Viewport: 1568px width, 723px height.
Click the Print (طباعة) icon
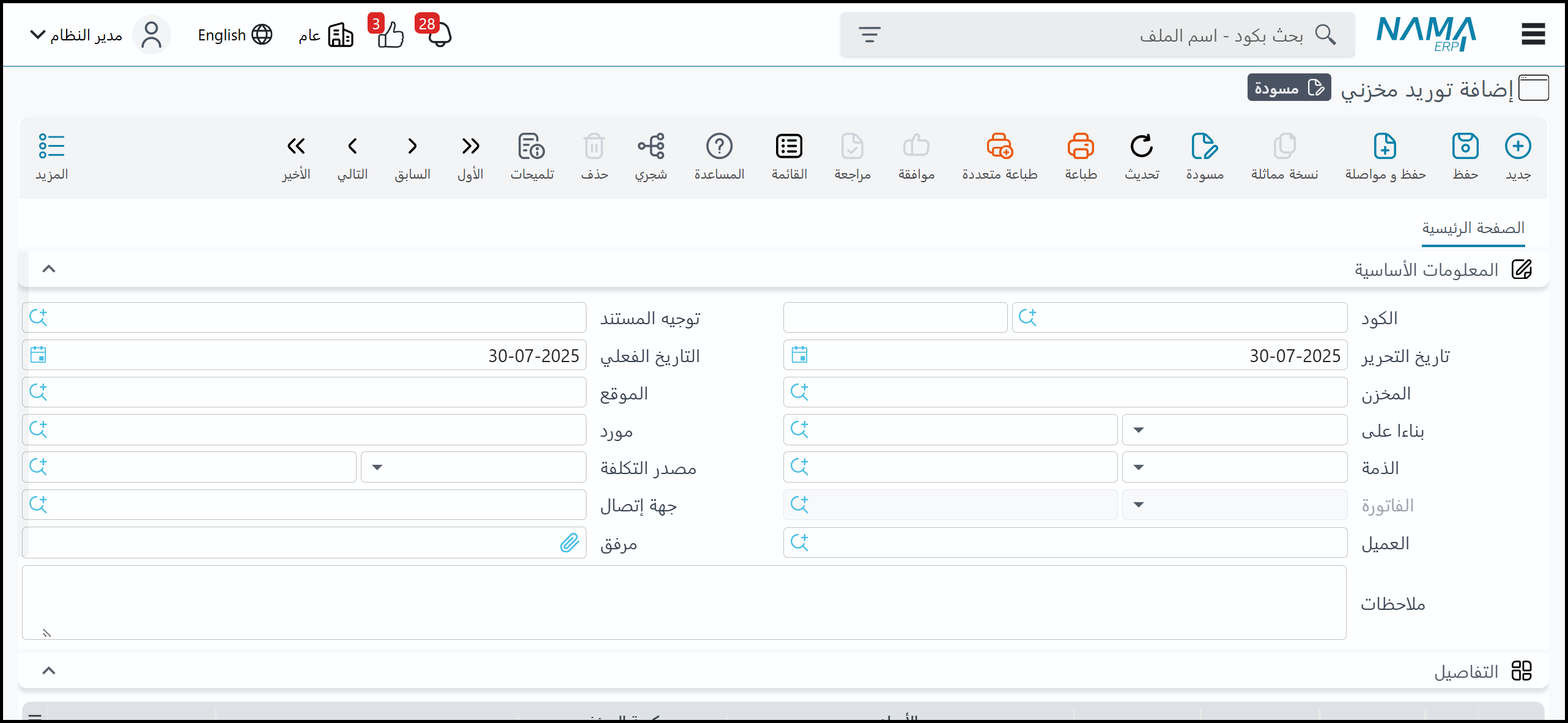click(x=1080, y=147)
